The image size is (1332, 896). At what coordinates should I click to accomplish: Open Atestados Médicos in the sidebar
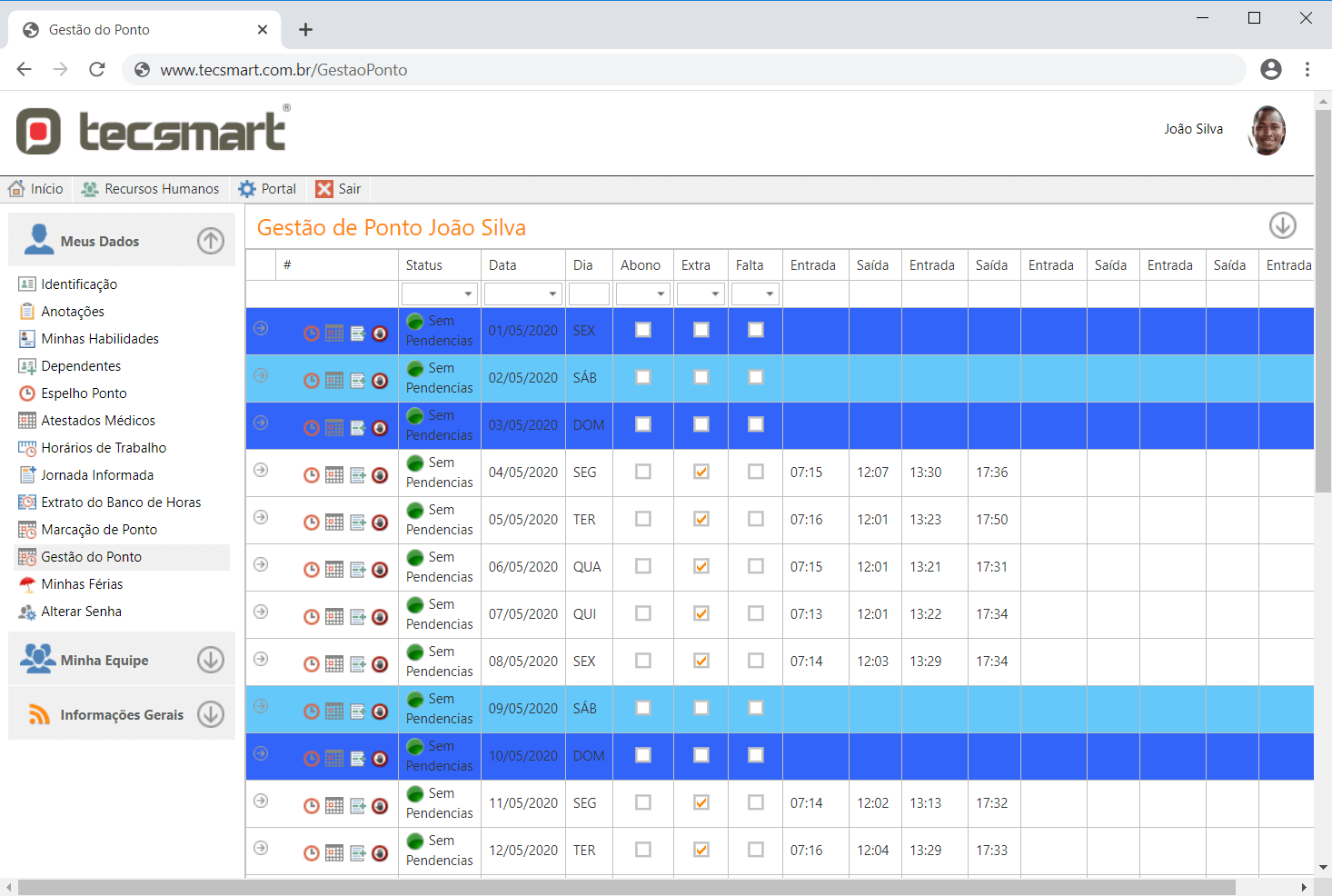98,421
